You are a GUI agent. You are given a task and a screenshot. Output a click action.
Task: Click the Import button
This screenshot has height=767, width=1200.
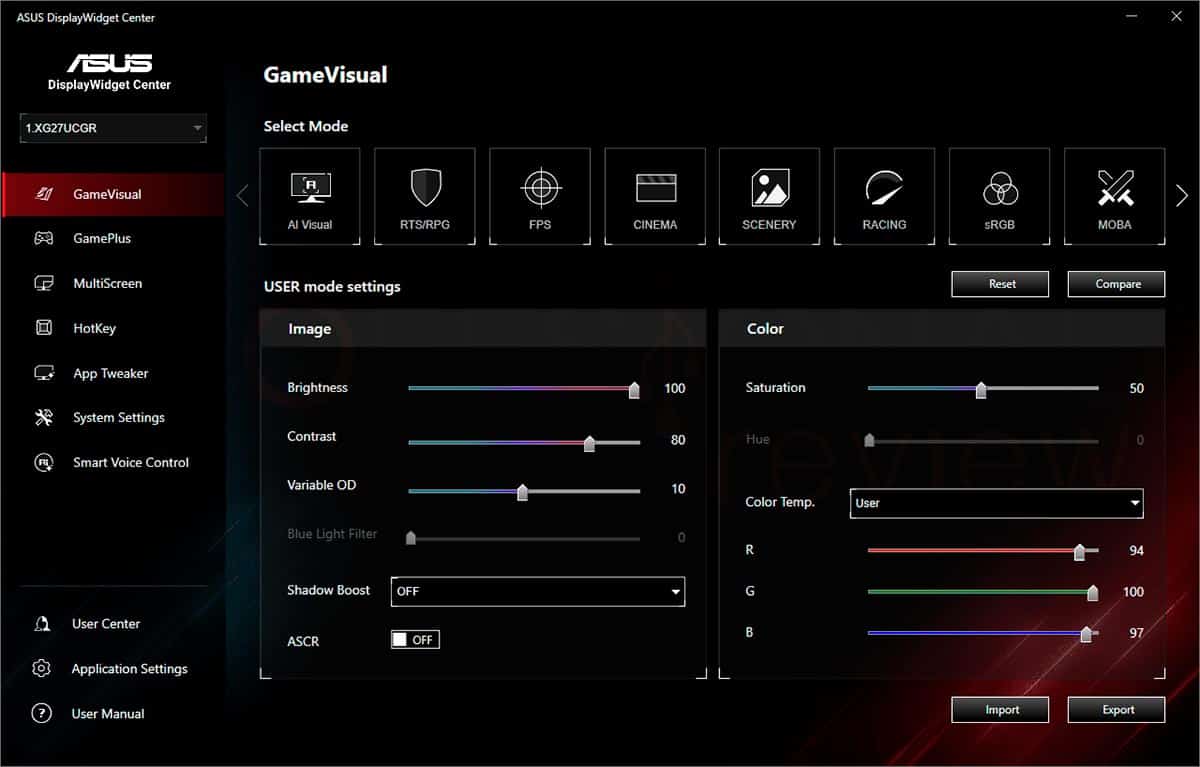(x=1000, y=710)
